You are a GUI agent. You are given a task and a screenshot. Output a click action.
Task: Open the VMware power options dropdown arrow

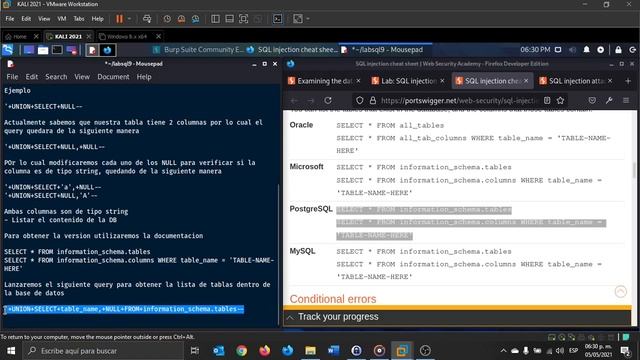pos(129,19)
